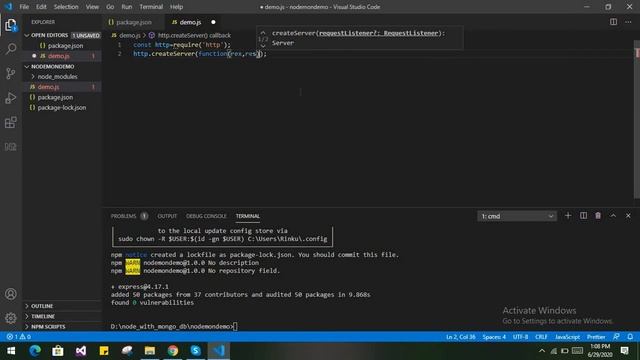Open the Source Control view
The height and width of the screenshot is (360, 640).
click(11, 73)
